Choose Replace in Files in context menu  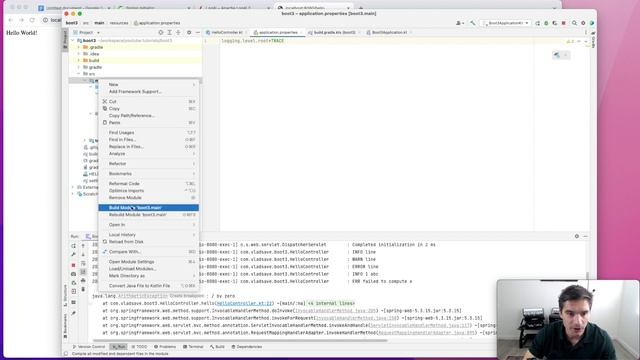(149, 147)
